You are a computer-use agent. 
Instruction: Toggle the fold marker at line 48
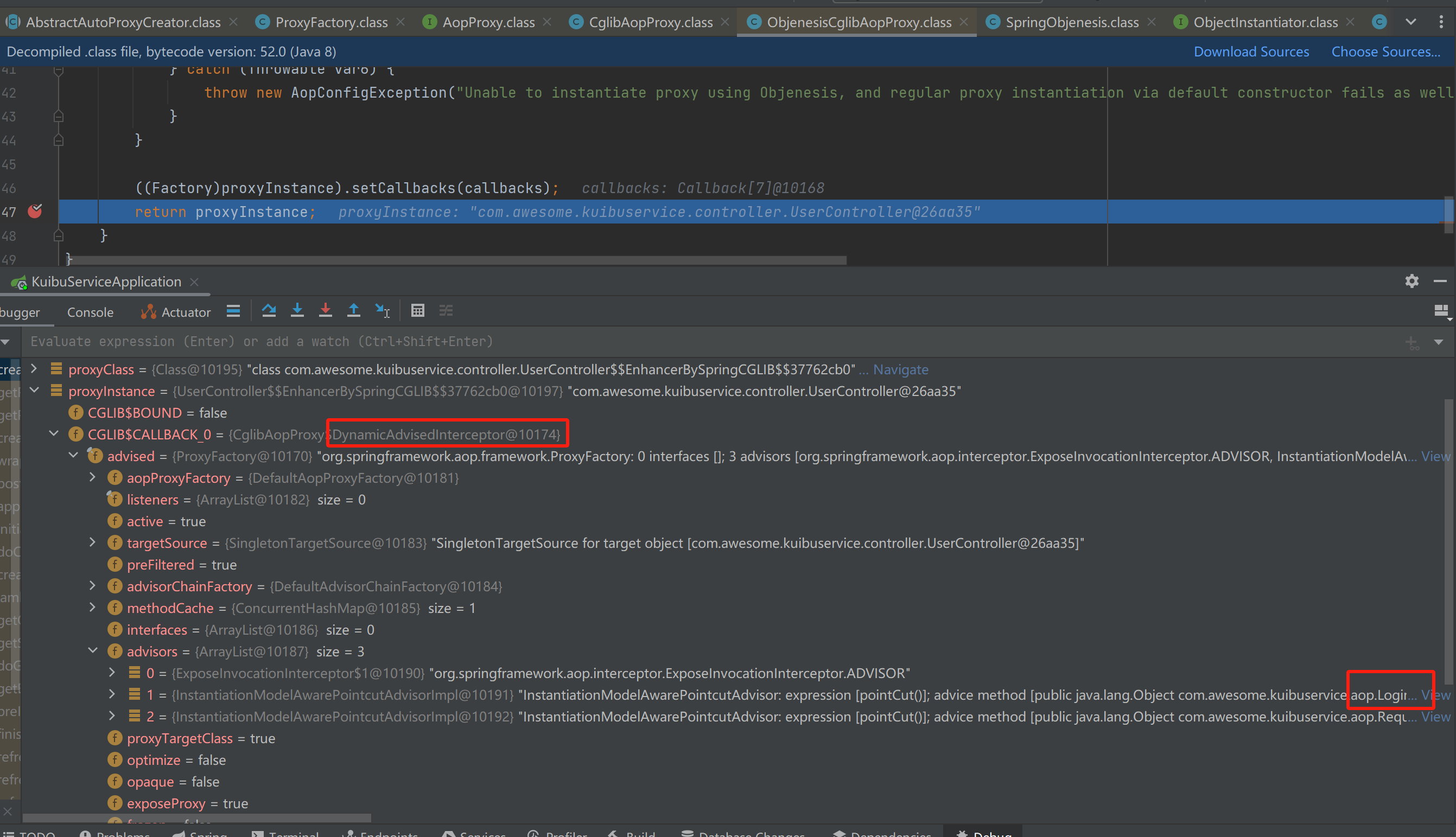coord(58,235)
